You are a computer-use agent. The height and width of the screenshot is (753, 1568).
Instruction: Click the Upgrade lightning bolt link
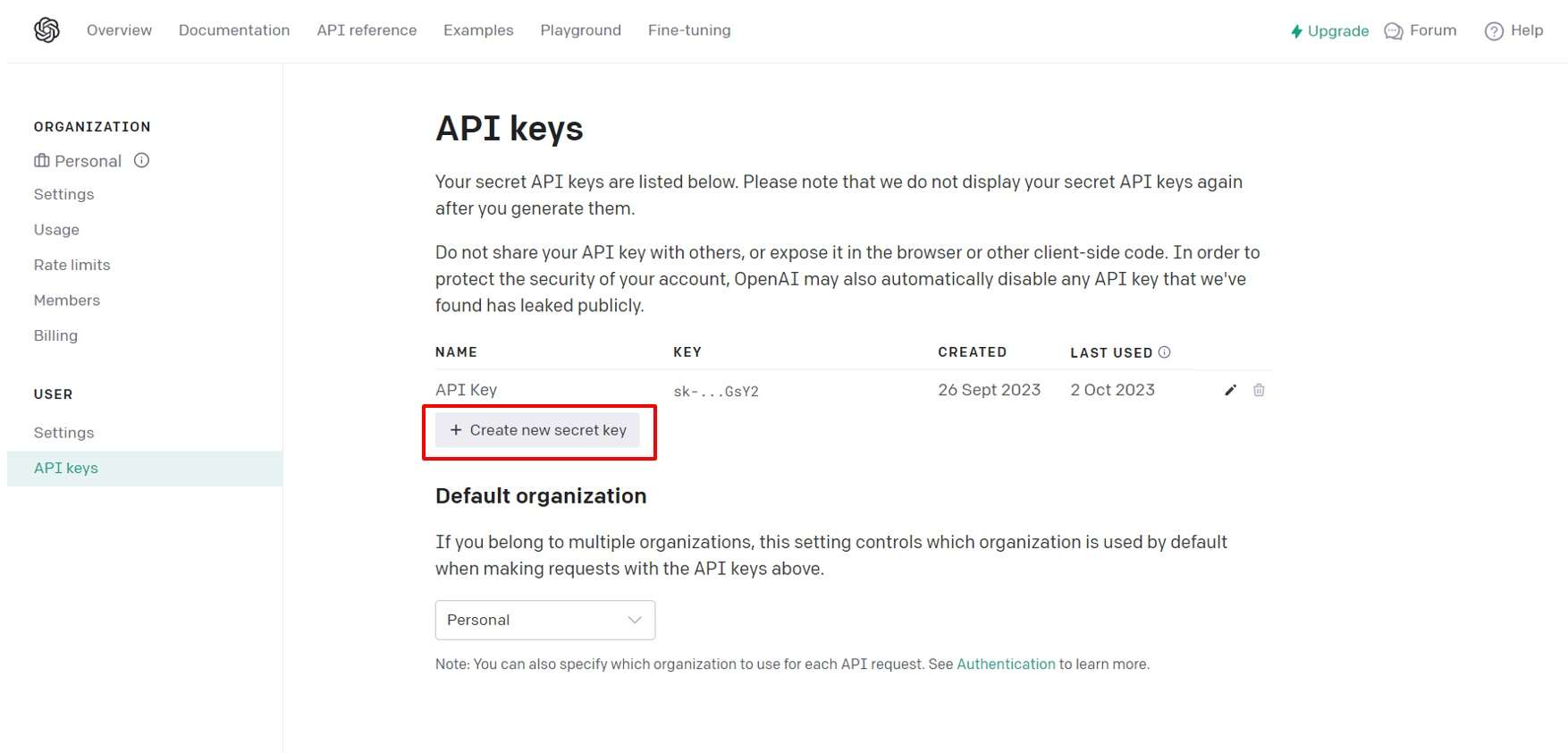1329,31
